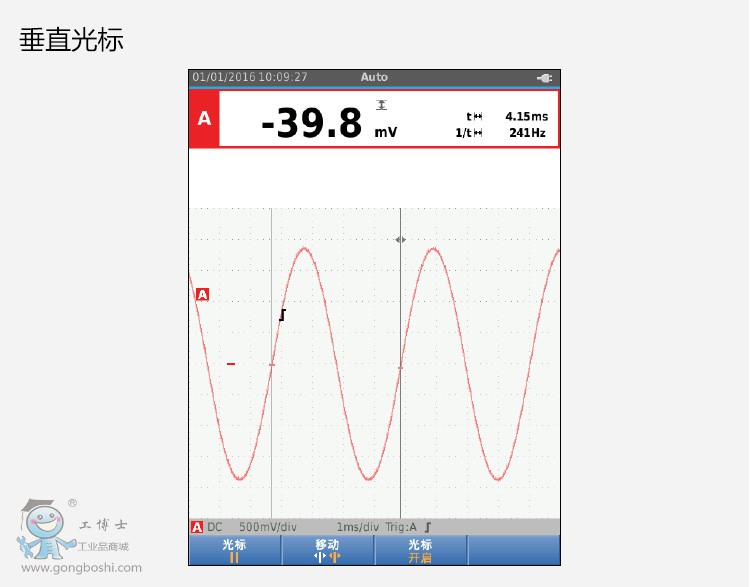Click the 1ms/div timebase readout
This screenshot has width=750, height=587.
(357, 527)
